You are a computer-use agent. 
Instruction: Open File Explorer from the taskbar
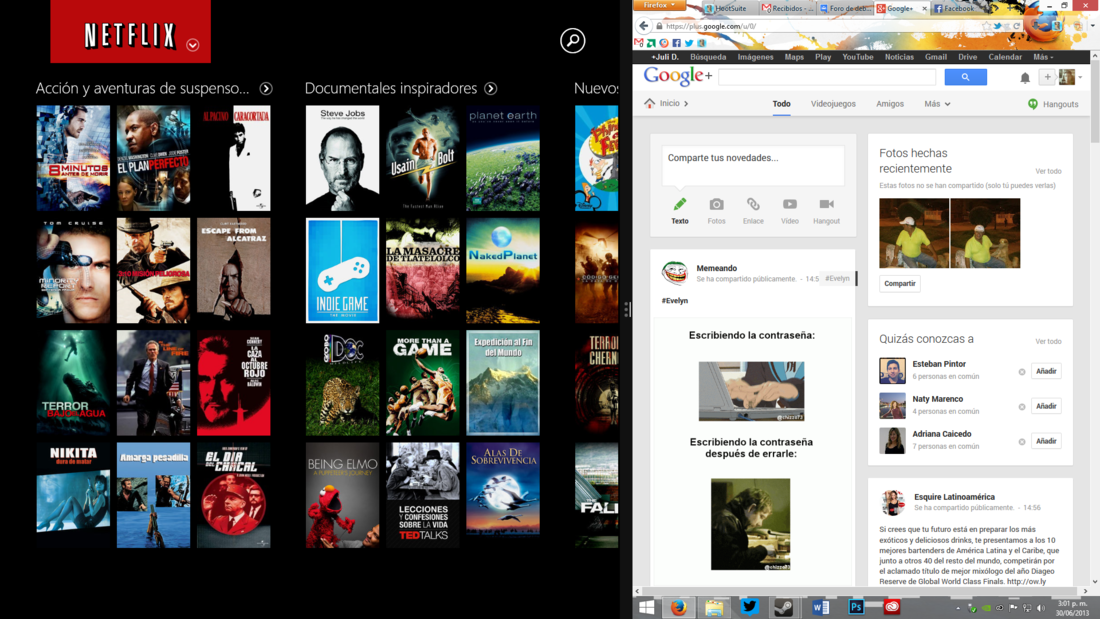click(714, 607)
